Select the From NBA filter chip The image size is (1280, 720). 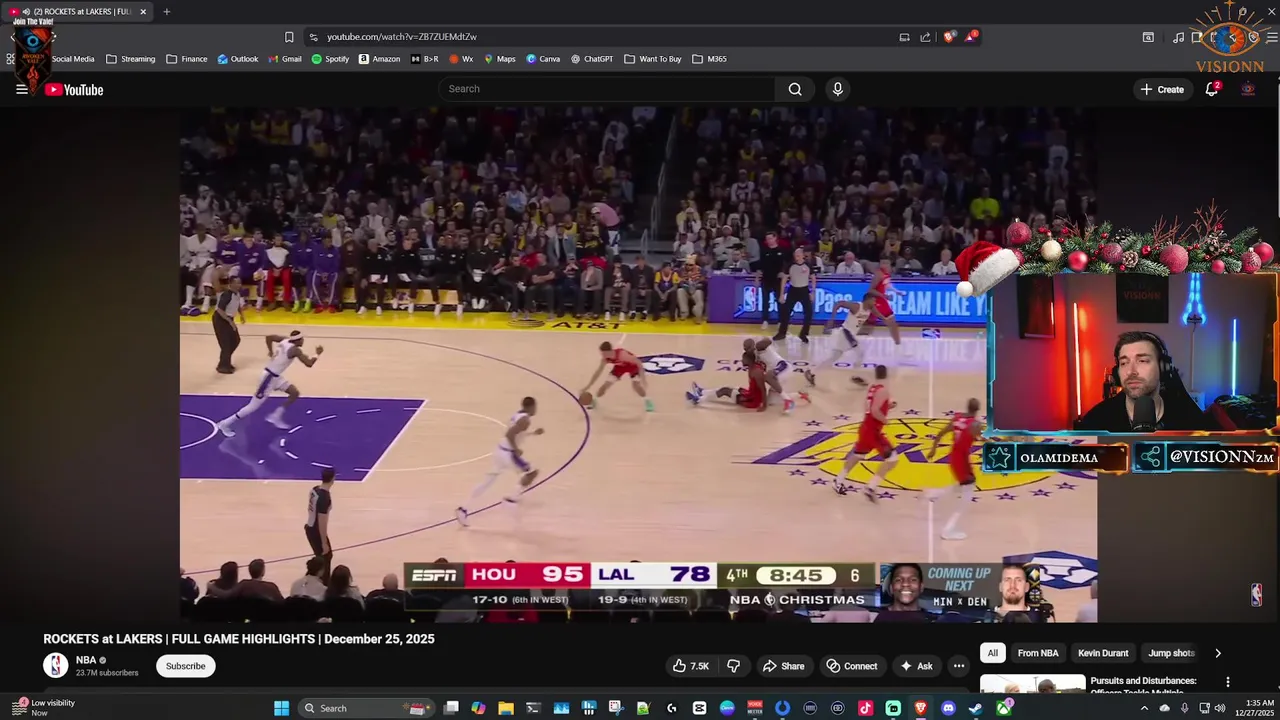tap(1038, 653)
